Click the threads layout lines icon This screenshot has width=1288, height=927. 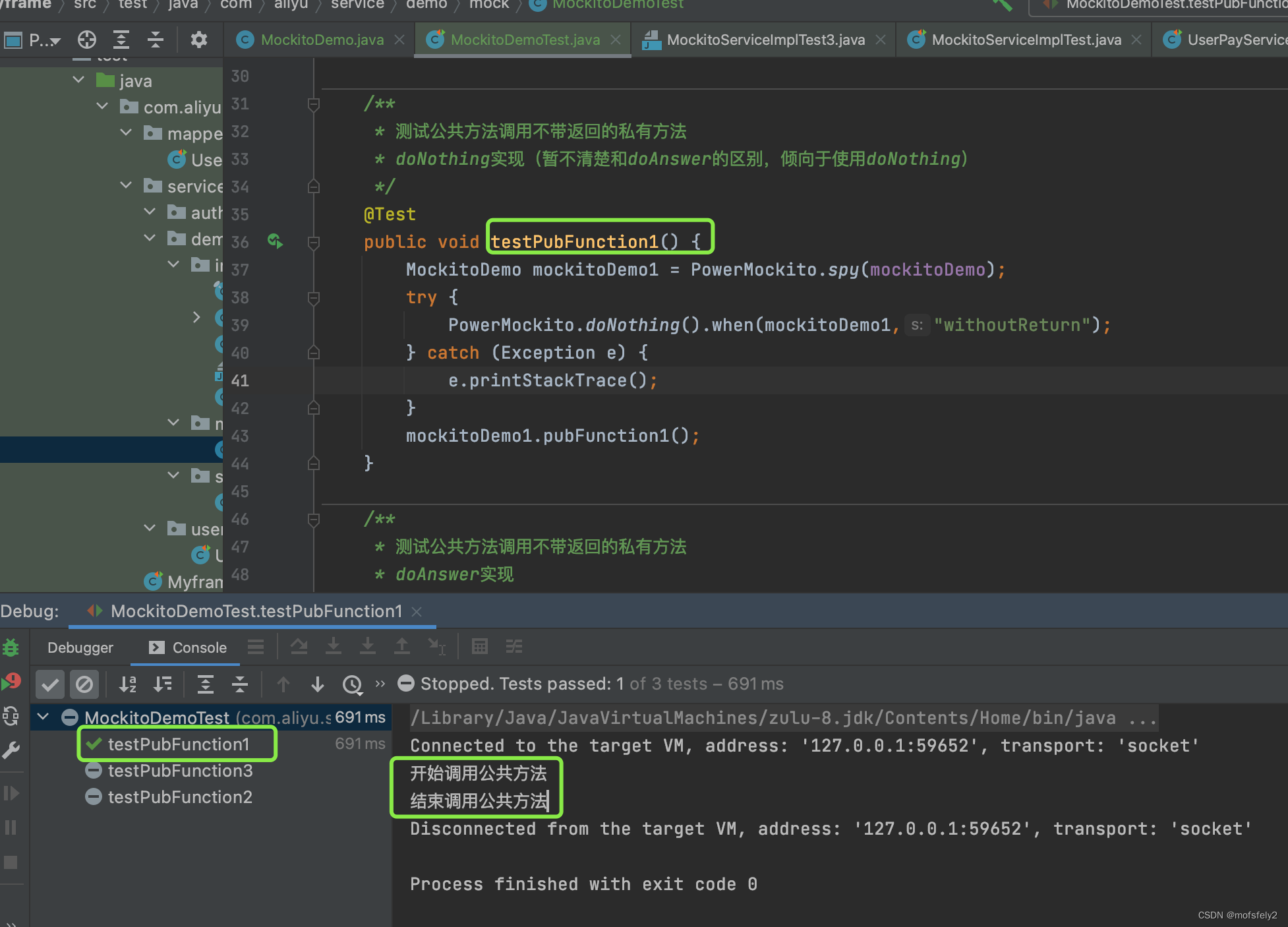click(x=256, y=647)
